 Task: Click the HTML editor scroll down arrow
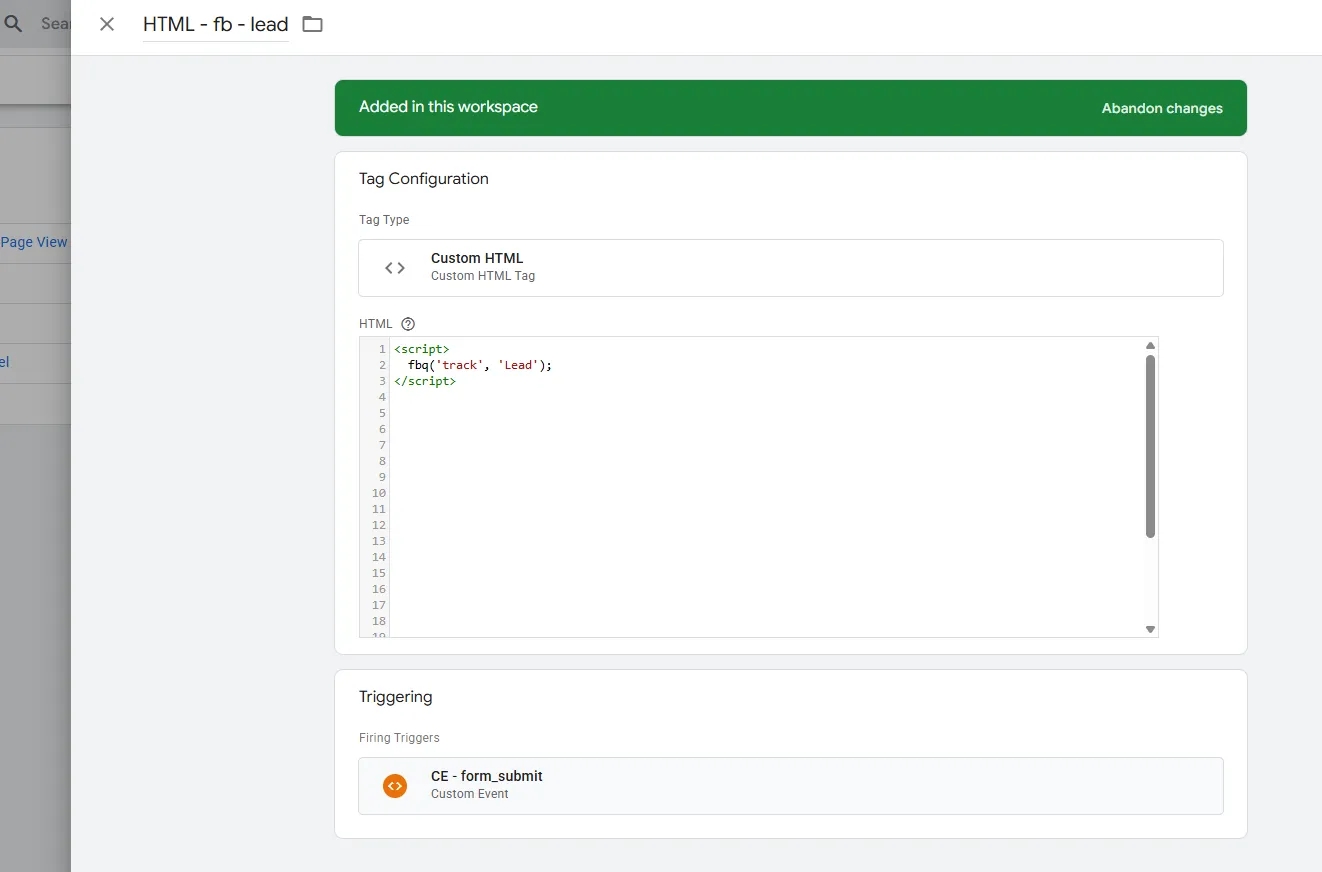pyautogui.click(x=1150, y=629)
